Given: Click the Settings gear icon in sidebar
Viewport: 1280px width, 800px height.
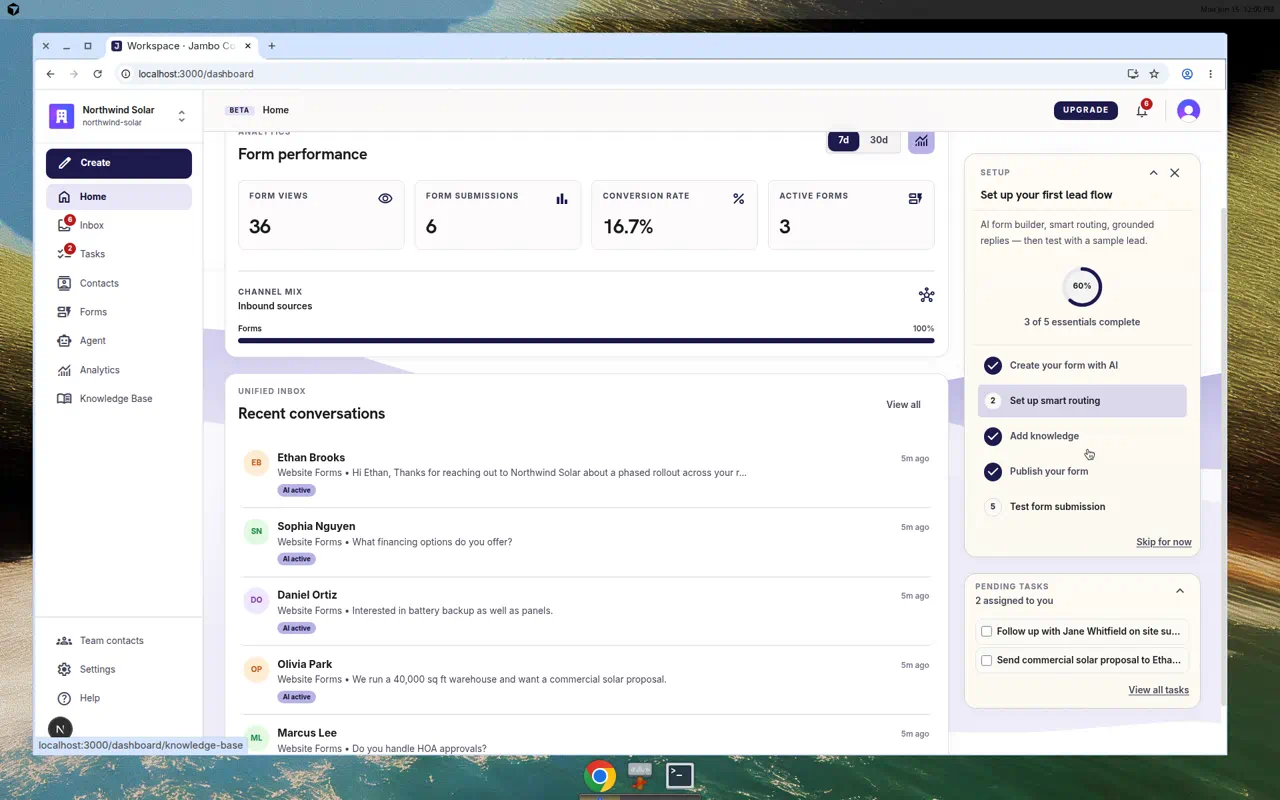Looking at the screenshot, I should pyautogui.click(x=64, y=670).
